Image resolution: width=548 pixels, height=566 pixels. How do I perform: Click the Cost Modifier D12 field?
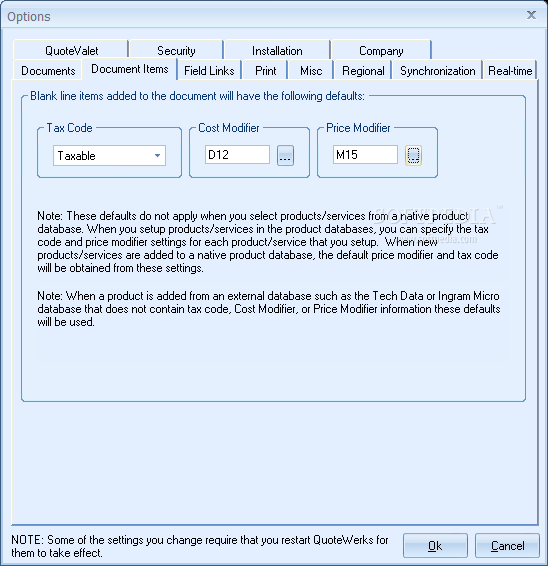237,154
